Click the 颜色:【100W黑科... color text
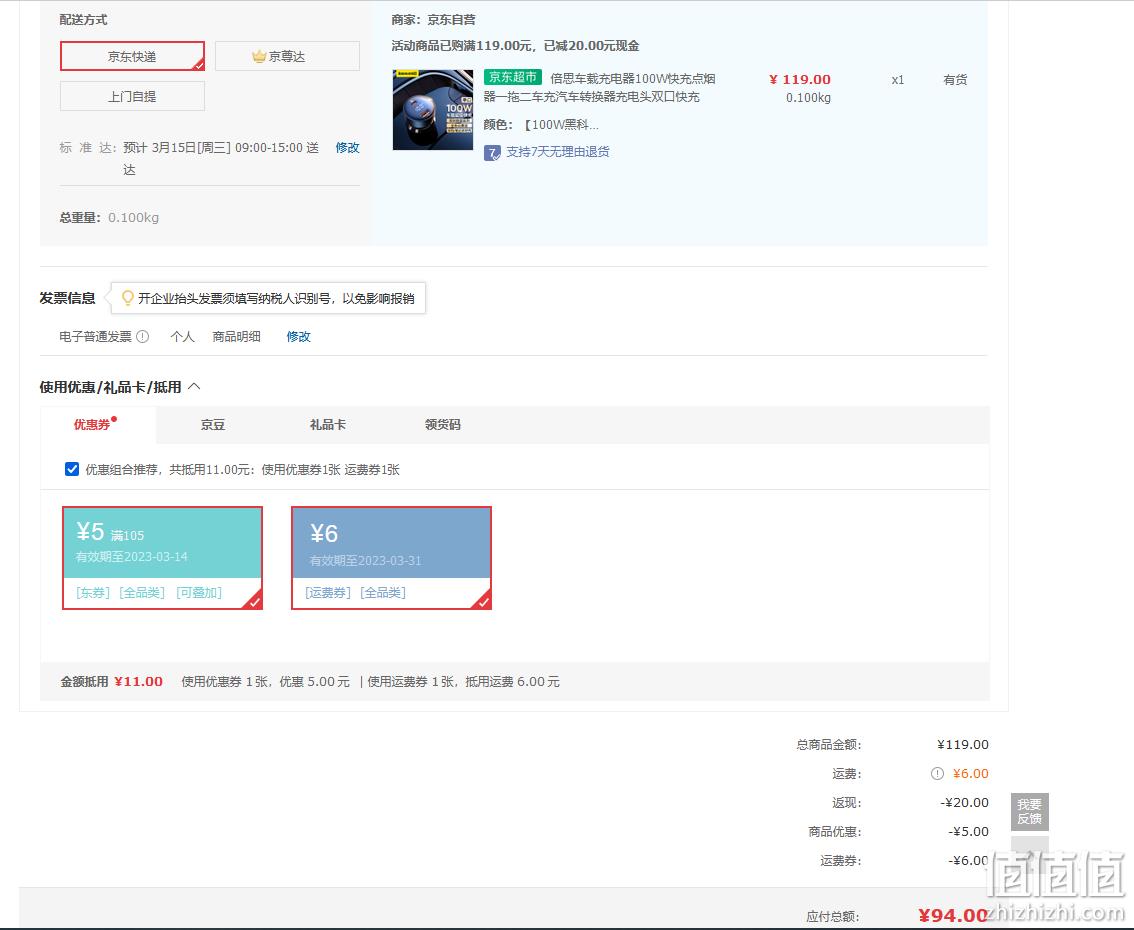 541,124
